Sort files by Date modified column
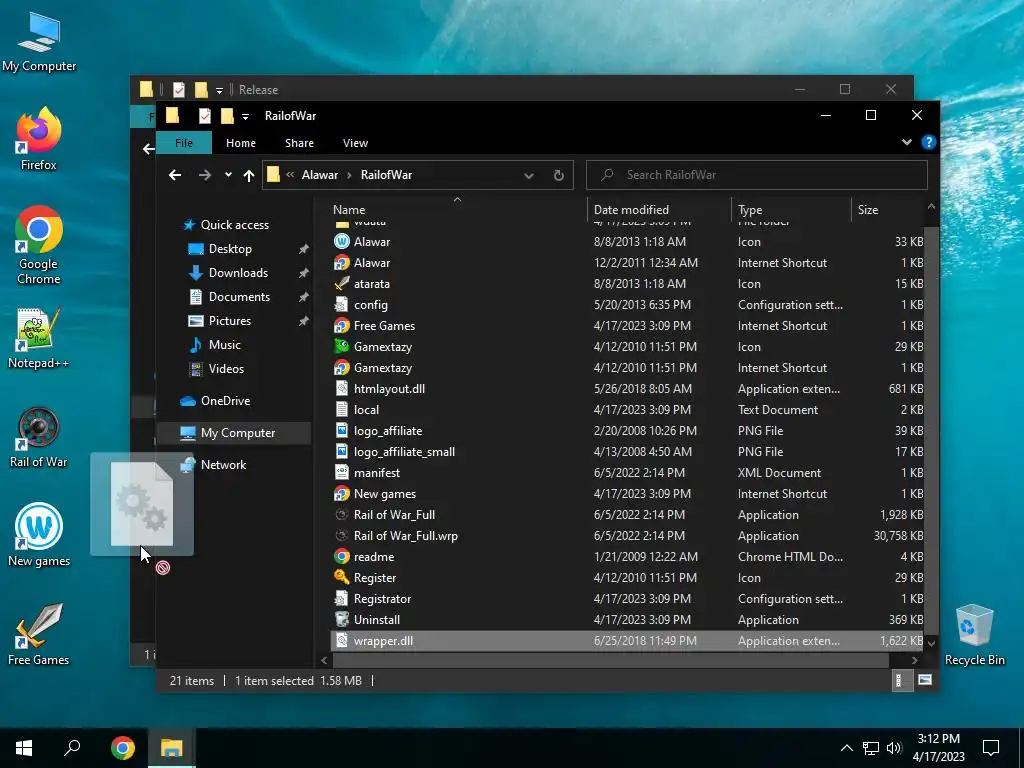The height and width of the screenshot is (768, 1024). (658, 210)
